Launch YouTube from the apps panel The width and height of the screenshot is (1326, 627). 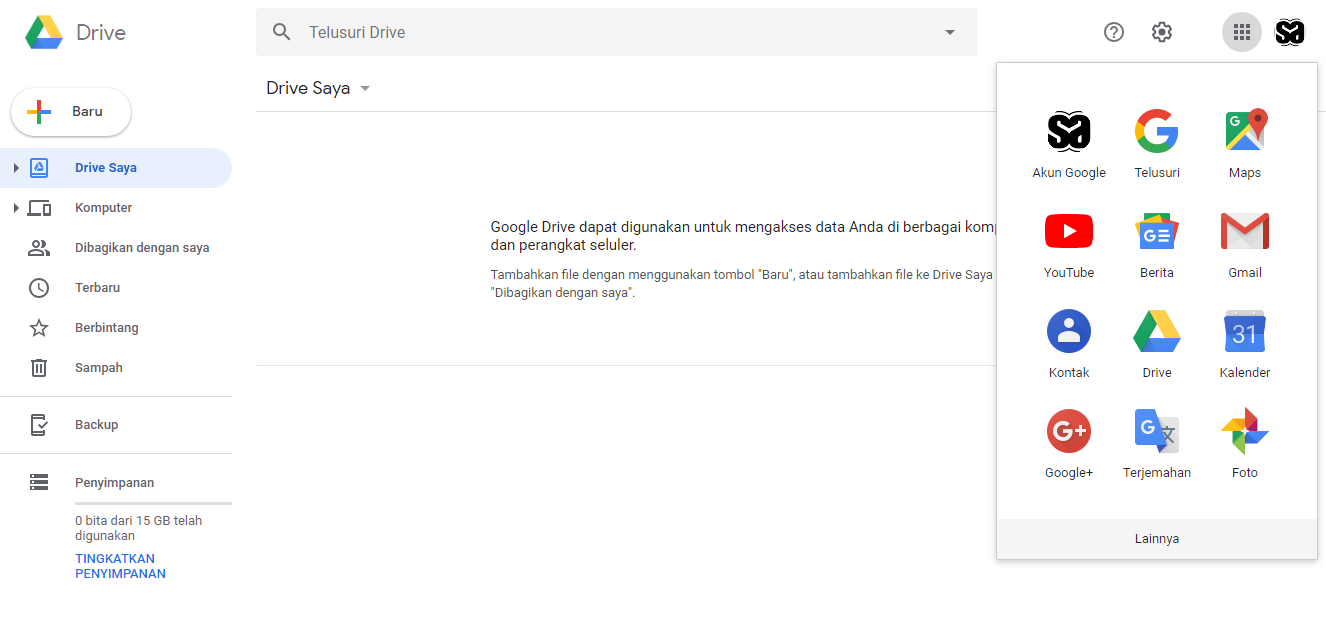tap(1069, 245)
